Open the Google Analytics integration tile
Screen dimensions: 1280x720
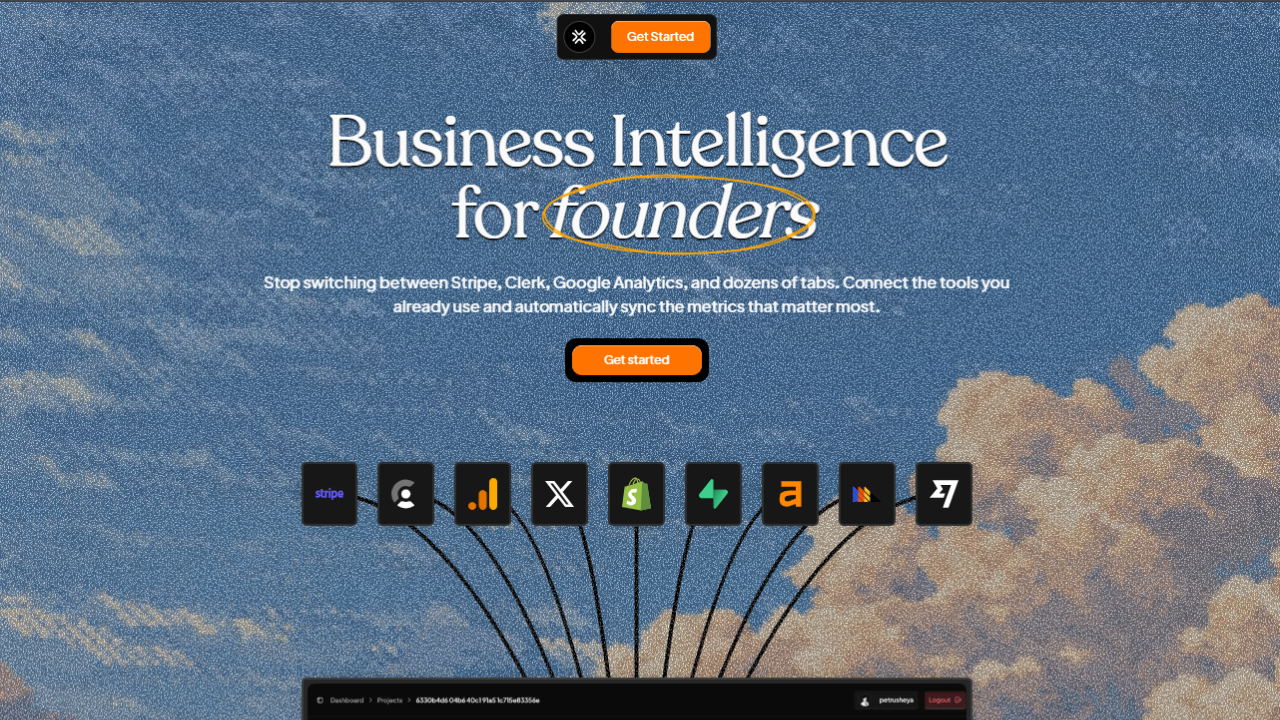483,494
